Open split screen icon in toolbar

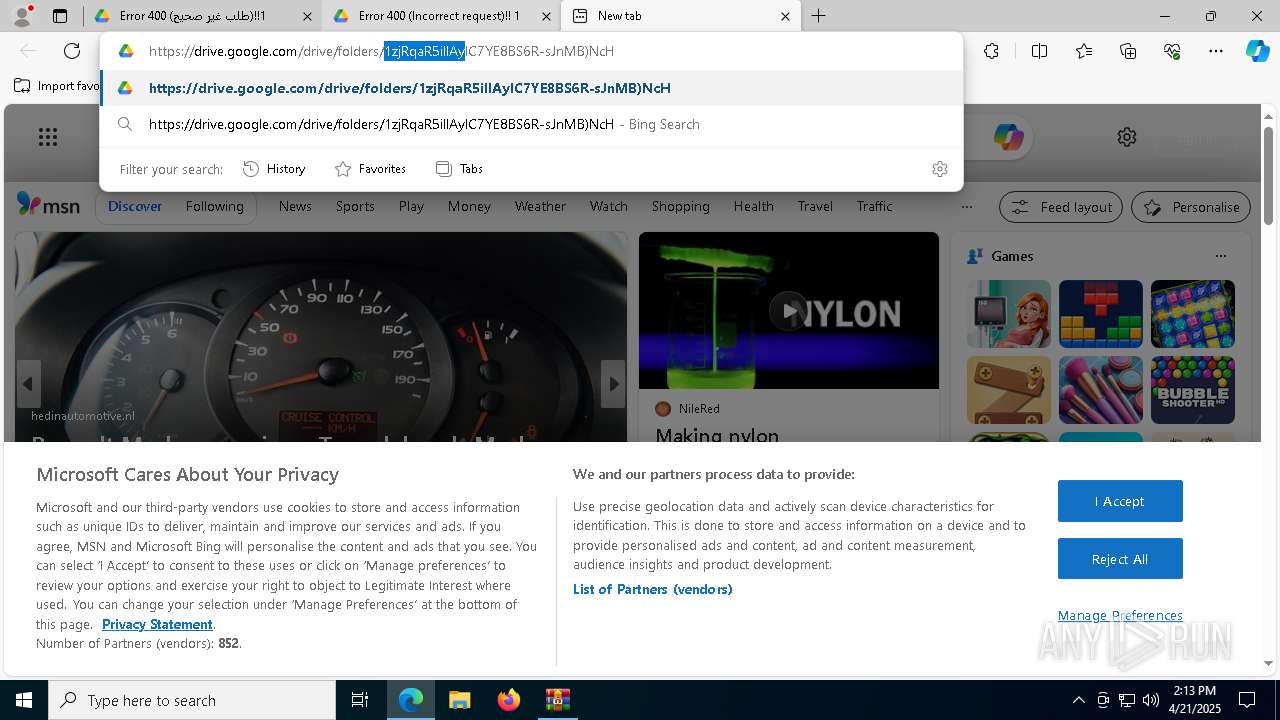(x=1039, y=51)
